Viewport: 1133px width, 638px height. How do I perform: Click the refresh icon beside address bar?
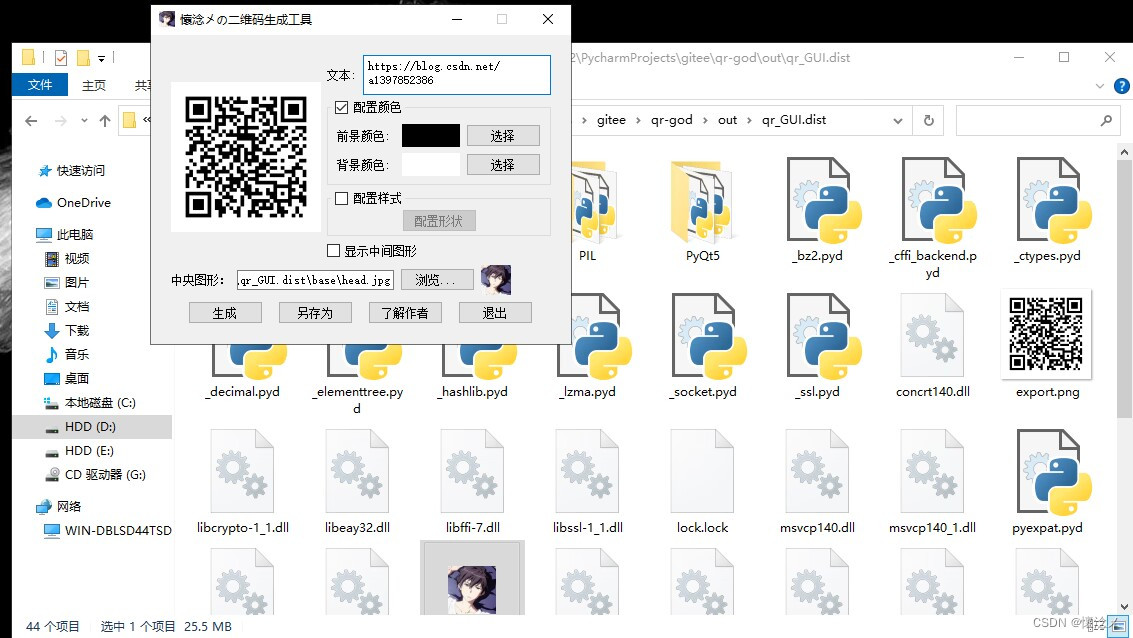(x=929, y=121)
